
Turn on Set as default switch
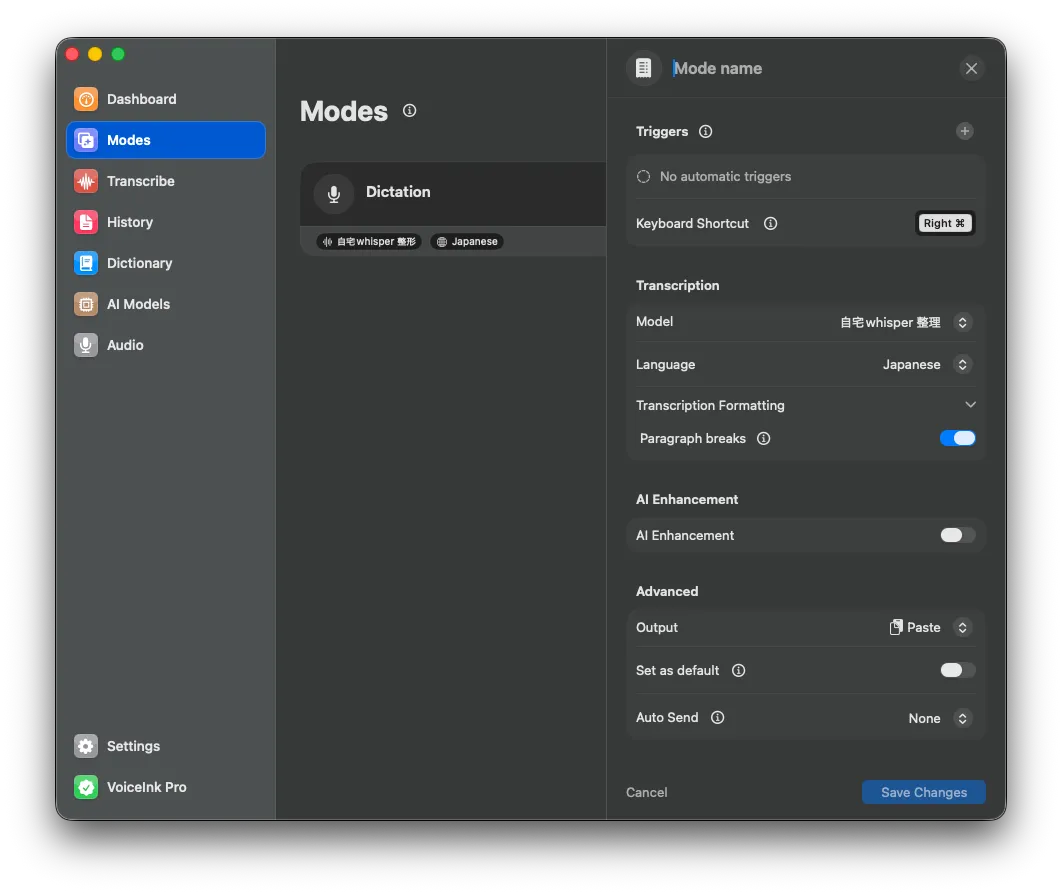tap(958, 670)
